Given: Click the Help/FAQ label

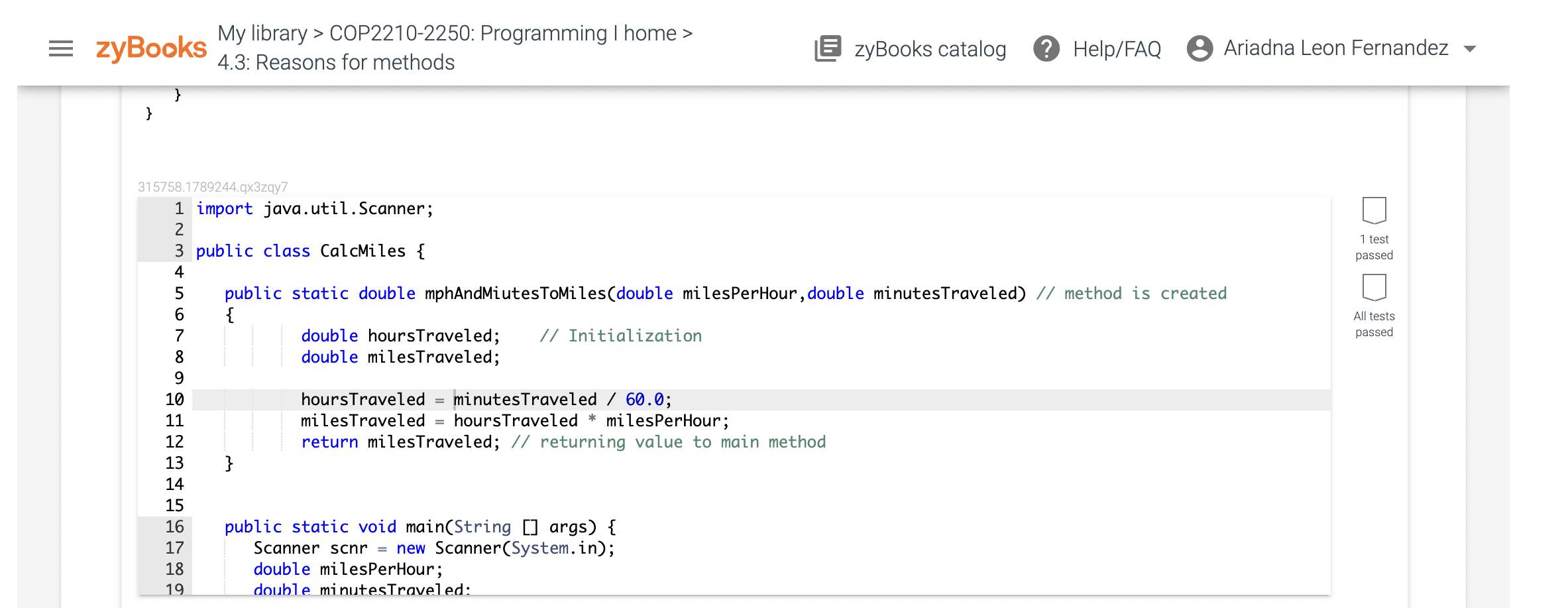Looking at the screenshot, I should click(1117, 48).
